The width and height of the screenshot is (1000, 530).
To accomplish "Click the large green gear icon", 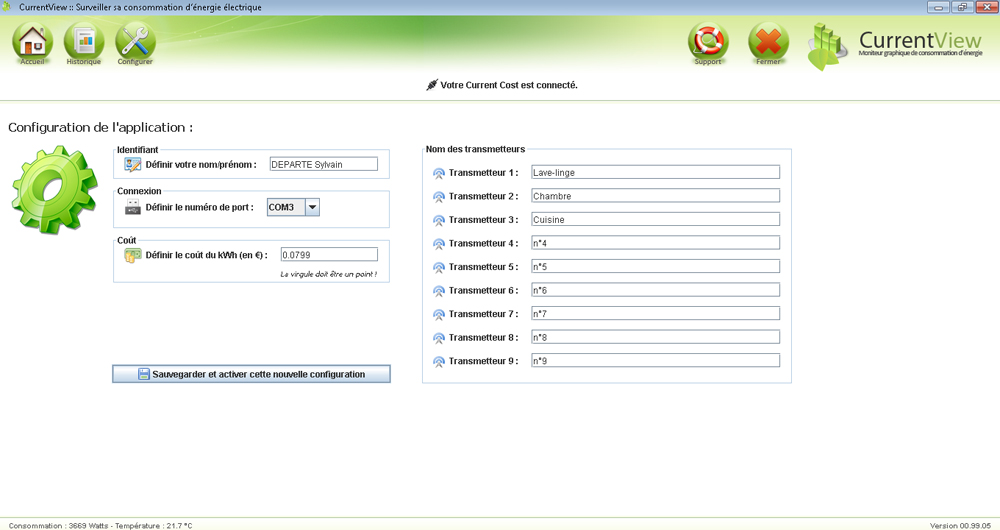I will click(54, 190).
